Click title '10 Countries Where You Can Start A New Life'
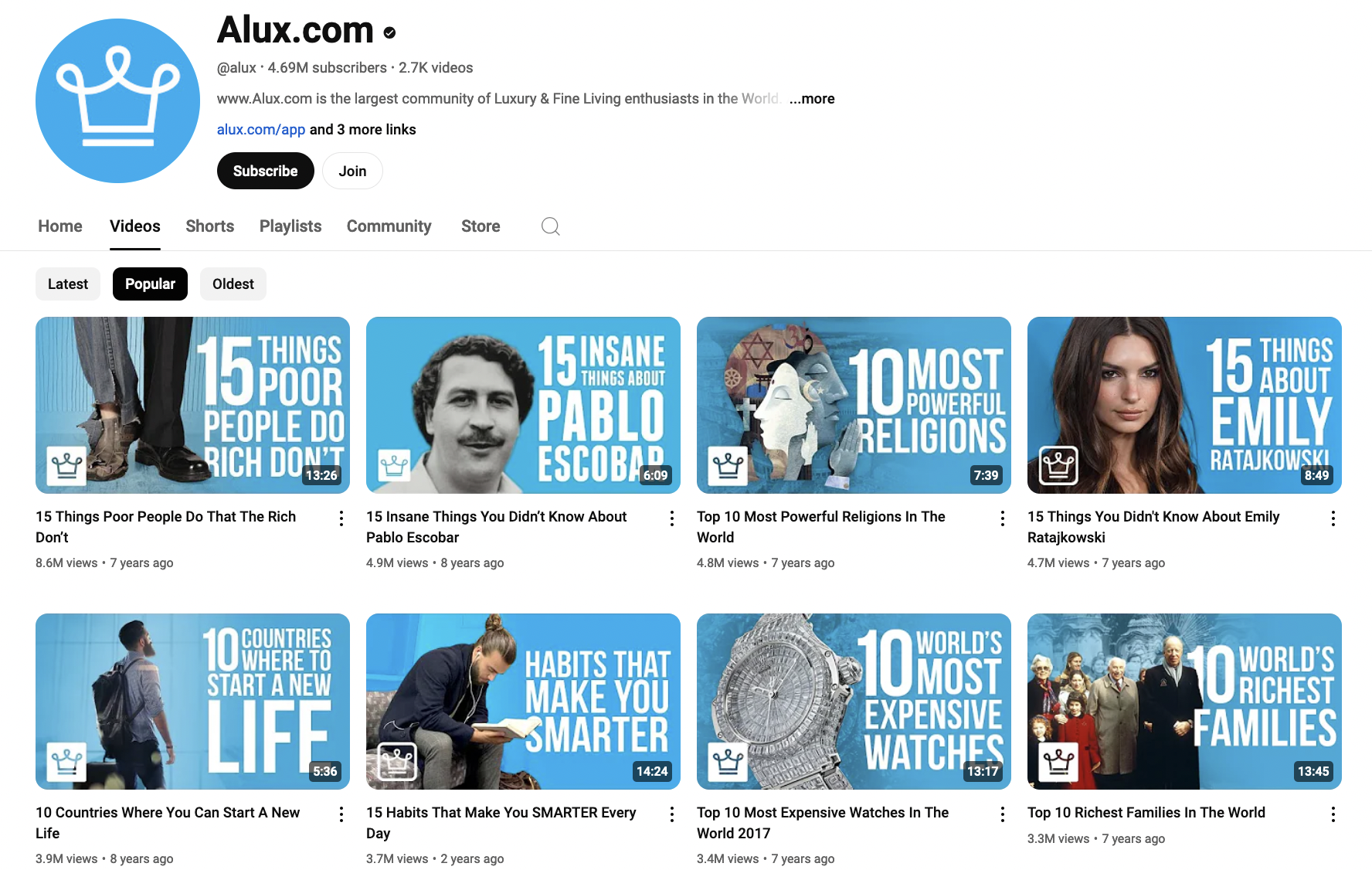 tap(168, 823)
